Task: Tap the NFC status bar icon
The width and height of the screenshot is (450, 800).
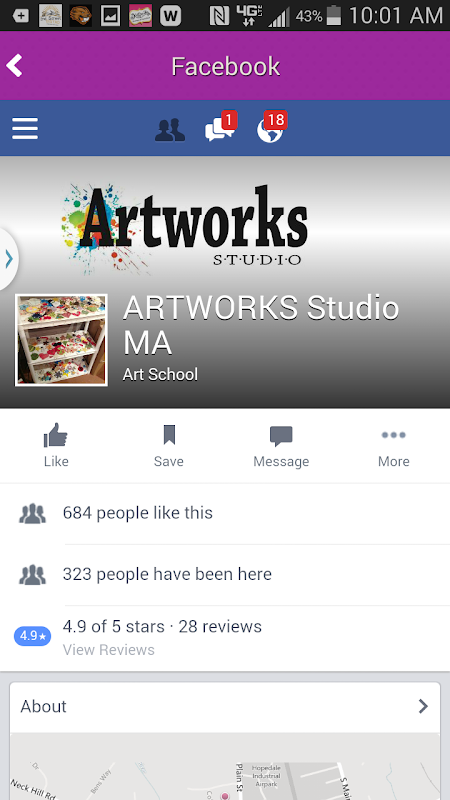Action: [219, 16]
